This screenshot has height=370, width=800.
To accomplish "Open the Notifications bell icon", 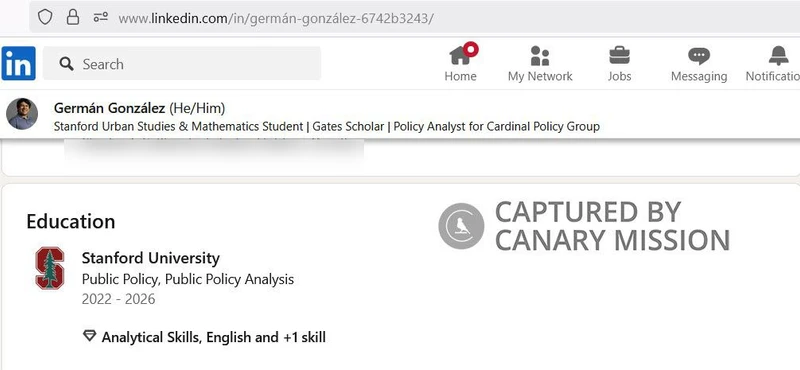I will (x=778, y=56).
